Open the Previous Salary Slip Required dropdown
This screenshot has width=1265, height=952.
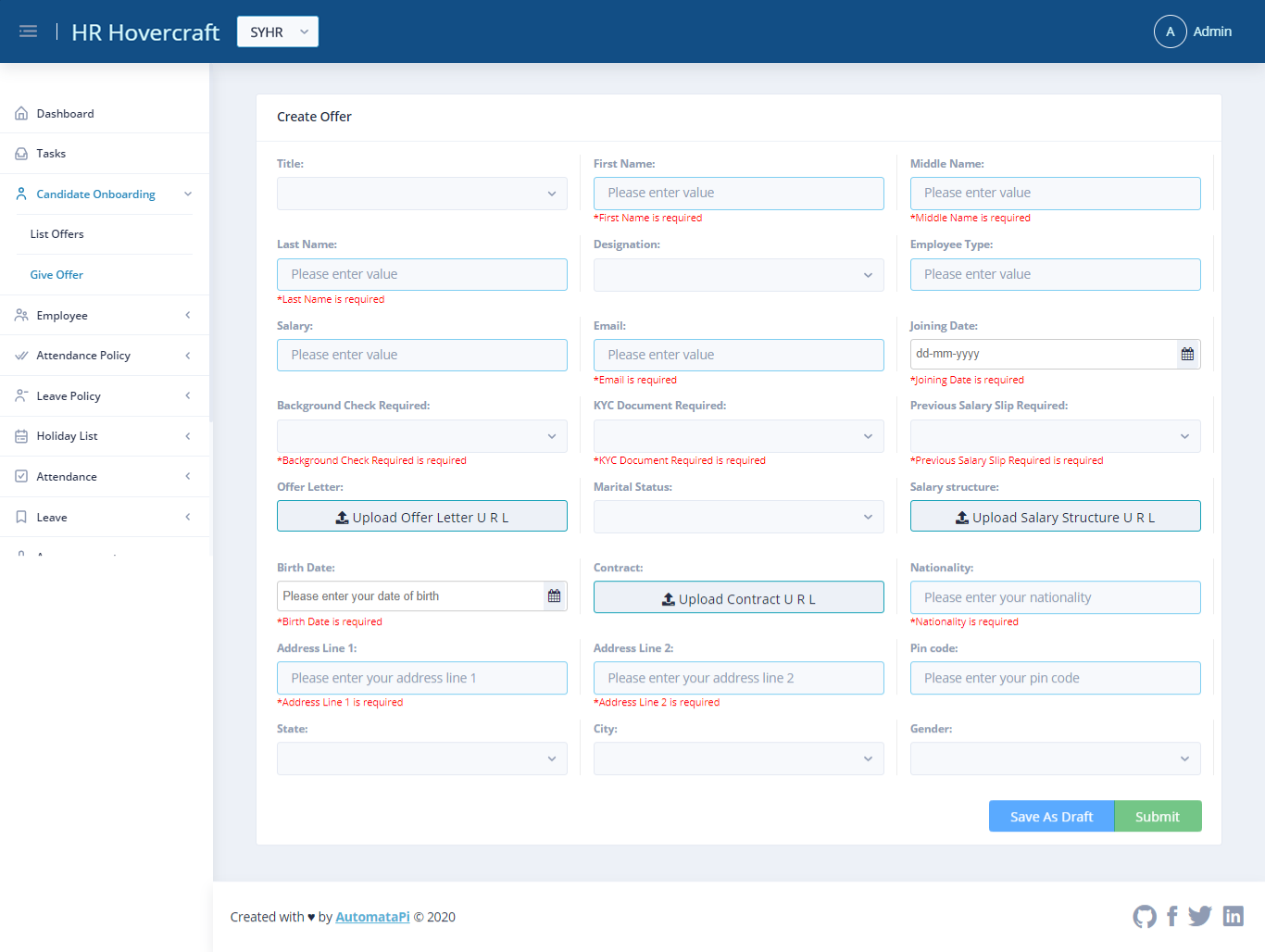1056,436
